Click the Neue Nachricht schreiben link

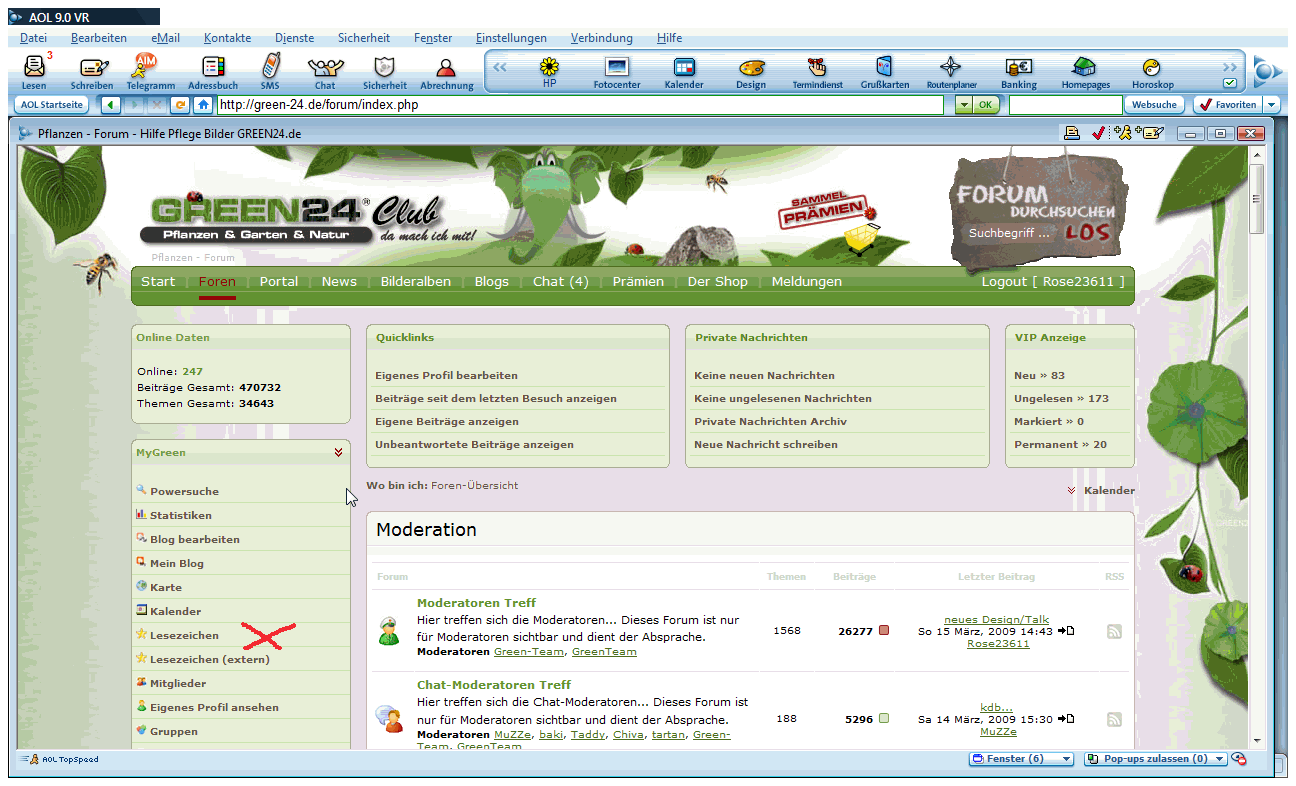(x=766, y=444)
